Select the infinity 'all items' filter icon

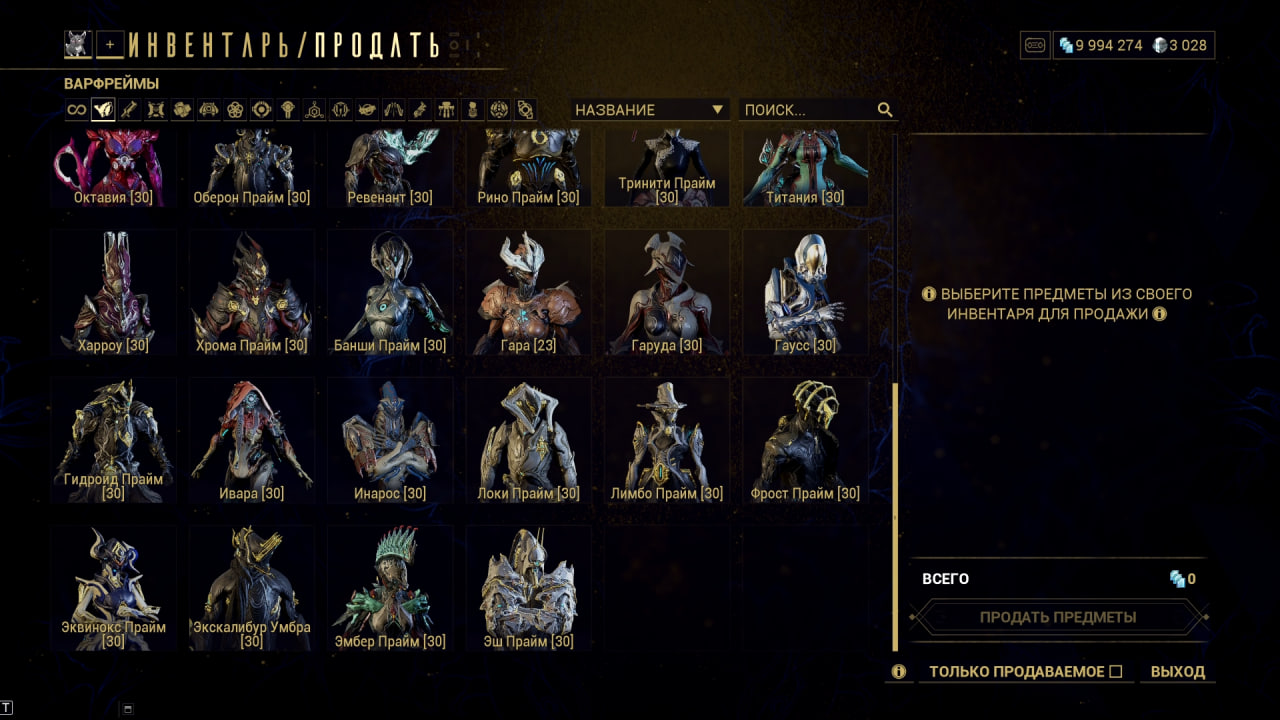(77, 110)
